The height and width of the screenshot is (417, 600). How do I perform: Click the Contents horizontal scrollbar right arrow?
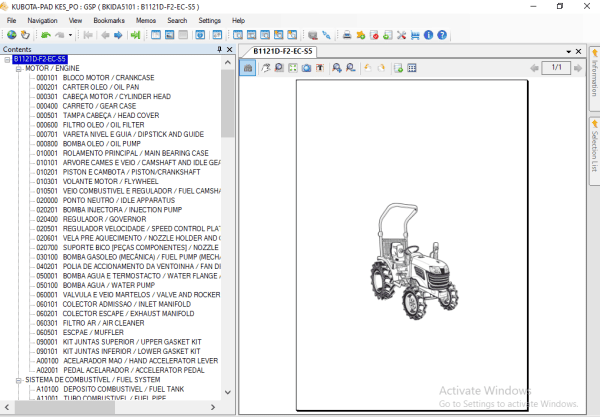click(x=213, y=407)
